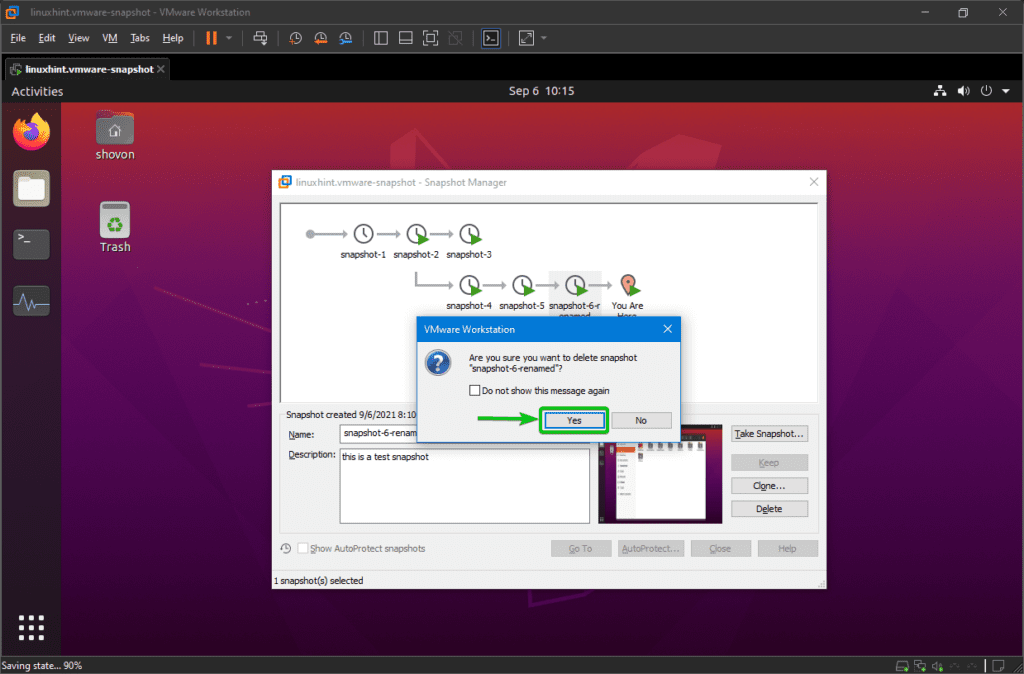
Task: Enable 'Show AutoProtect snapshots'
Action: click(303, 548)
